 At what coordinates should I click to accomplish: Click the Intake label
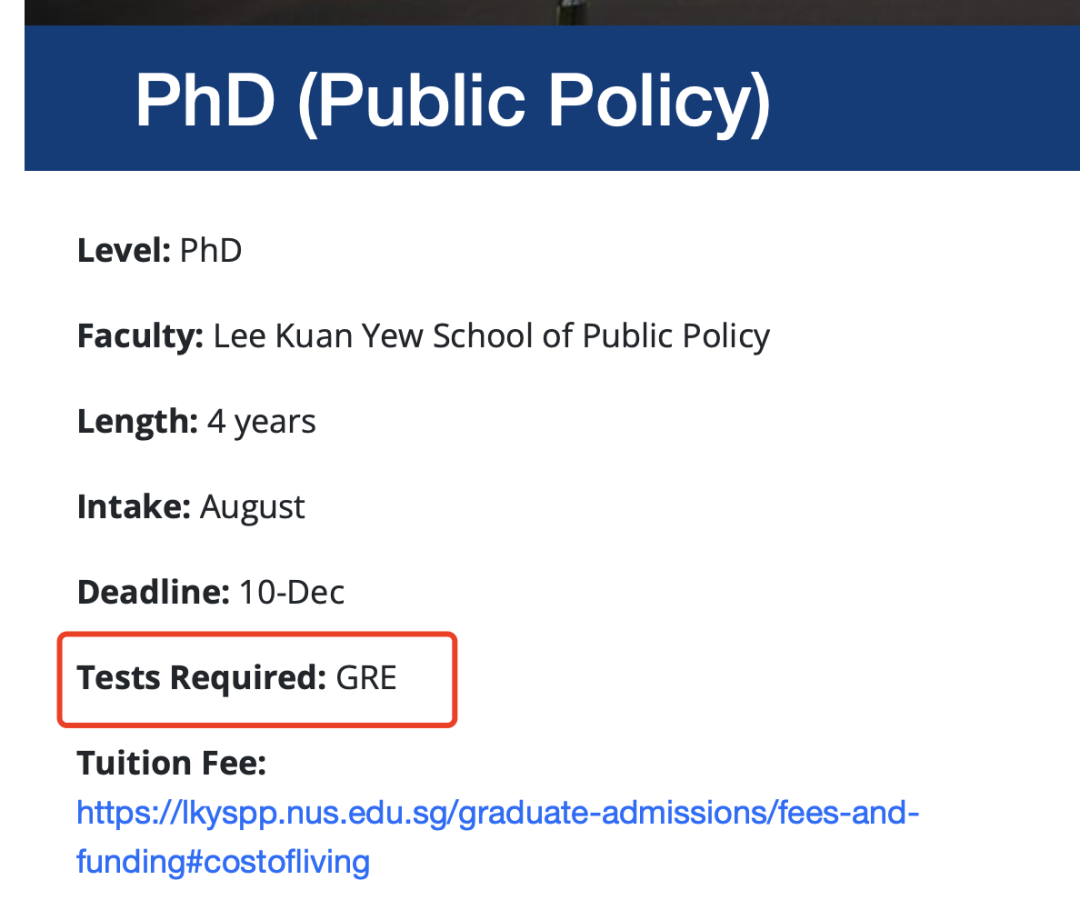click(134, 507)
